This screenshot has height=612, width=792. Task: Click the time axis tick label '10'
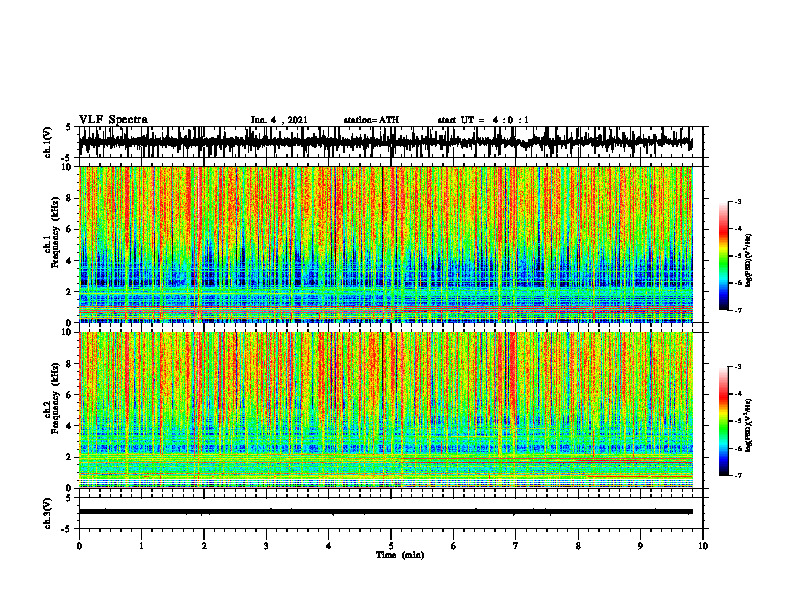(x=703, y=546)
